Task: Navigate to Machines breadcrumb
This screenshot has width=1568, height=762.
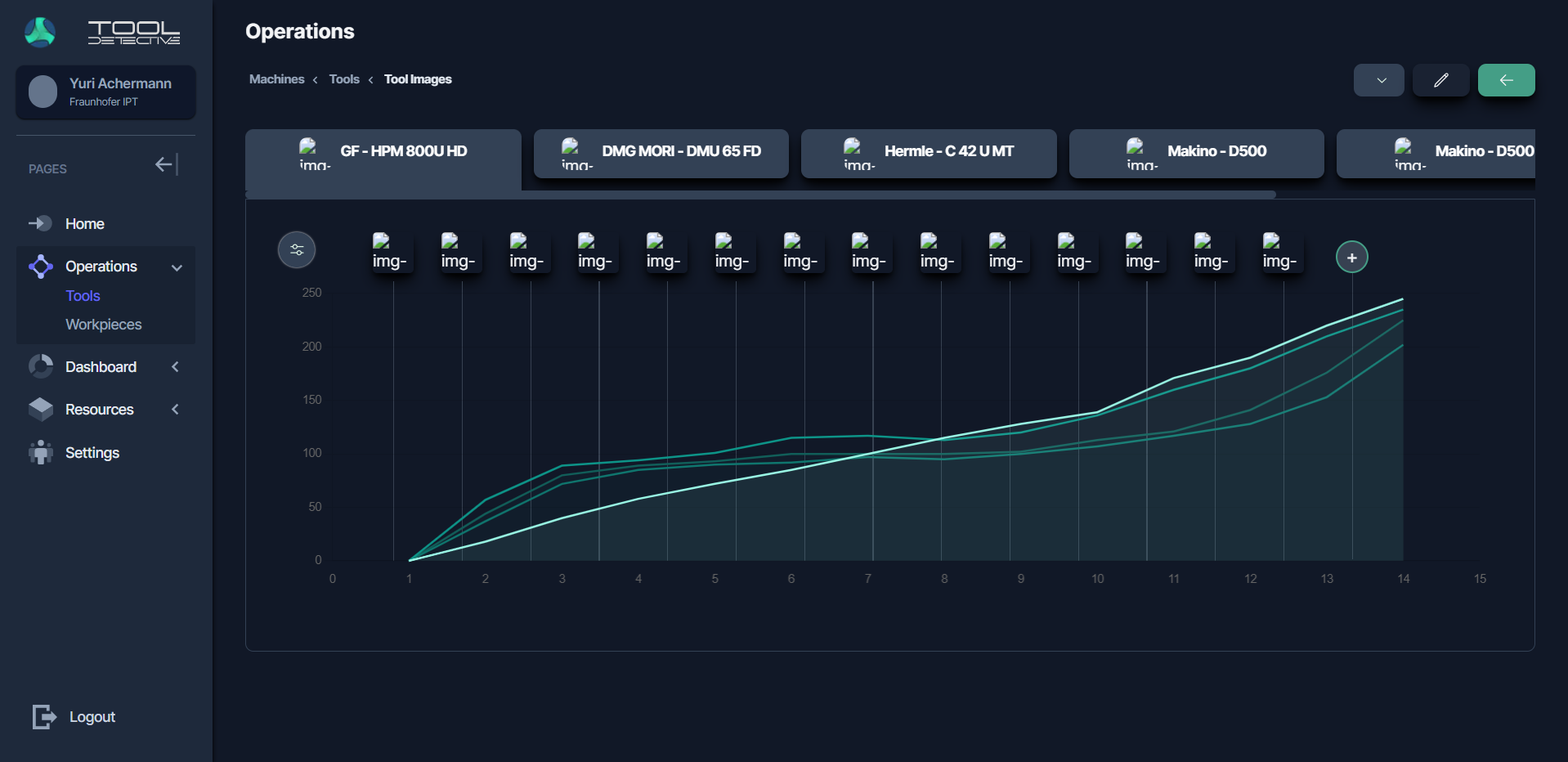Action: [x=276, y=79]
